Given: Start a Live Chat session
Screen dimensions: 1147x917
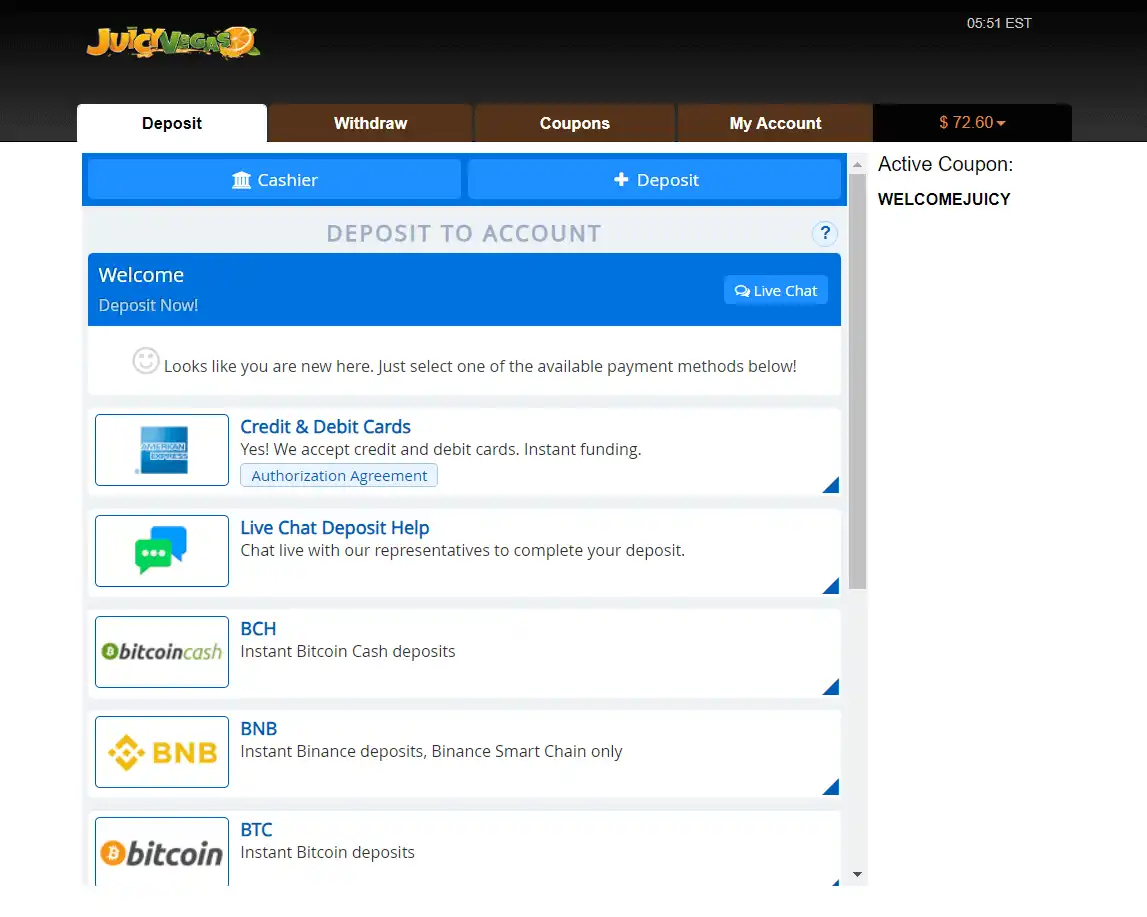Looking at the screenshot, I should (776, 291).
